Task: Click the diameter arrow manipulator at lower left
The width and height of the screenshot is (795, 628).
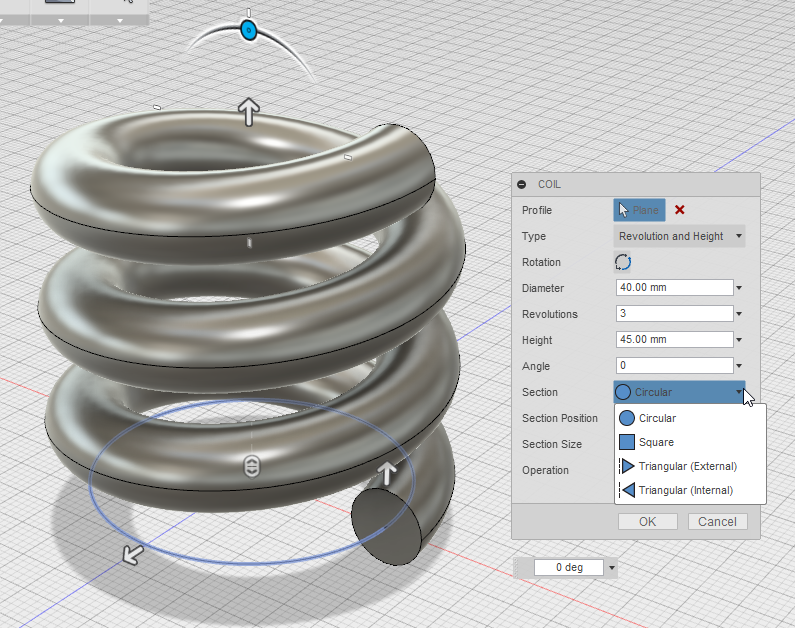Action: tap(133, 555)
